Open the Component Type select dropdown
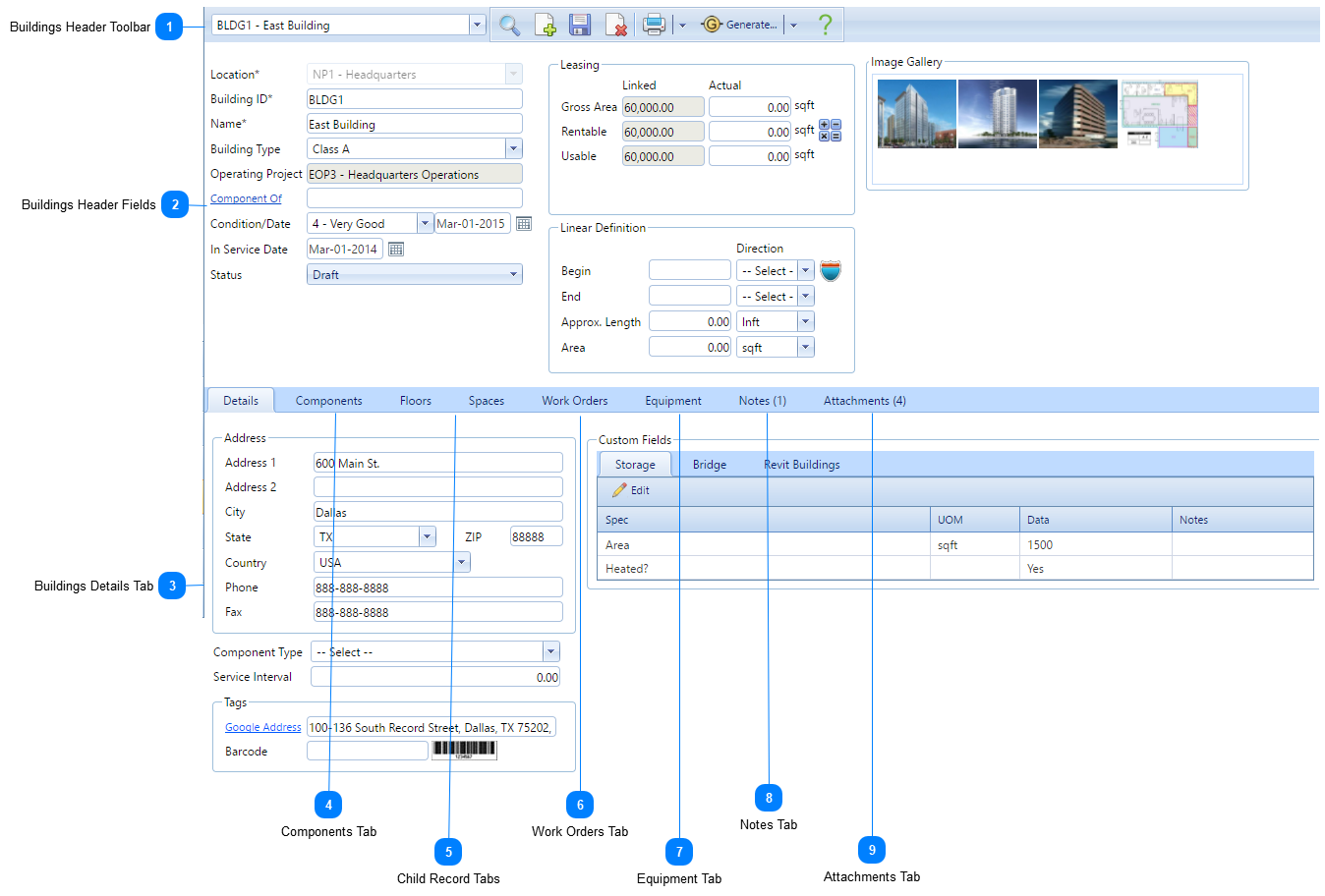The width and height of the screenshot is (1325, 896). tap(550, 652)
